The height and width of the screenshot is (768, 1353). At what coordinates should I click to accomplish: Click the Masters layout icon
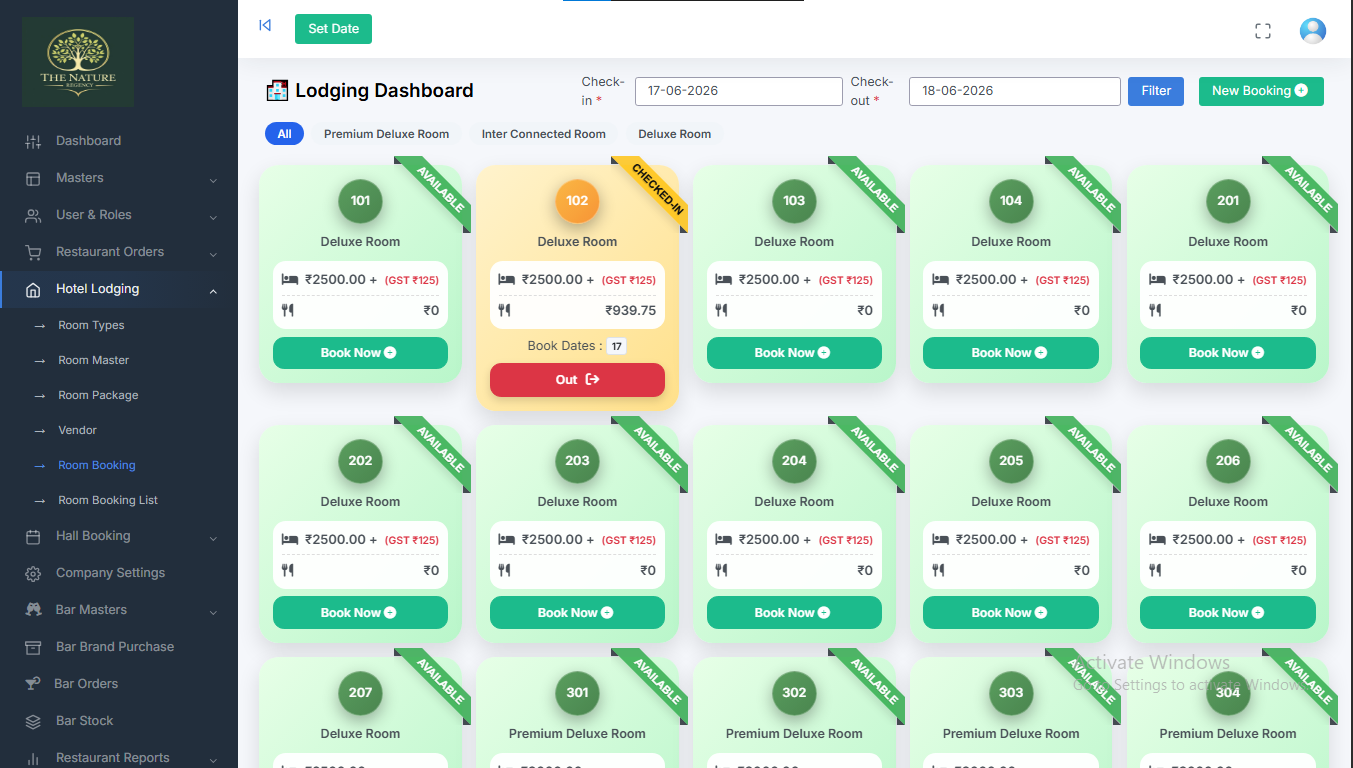33,179
